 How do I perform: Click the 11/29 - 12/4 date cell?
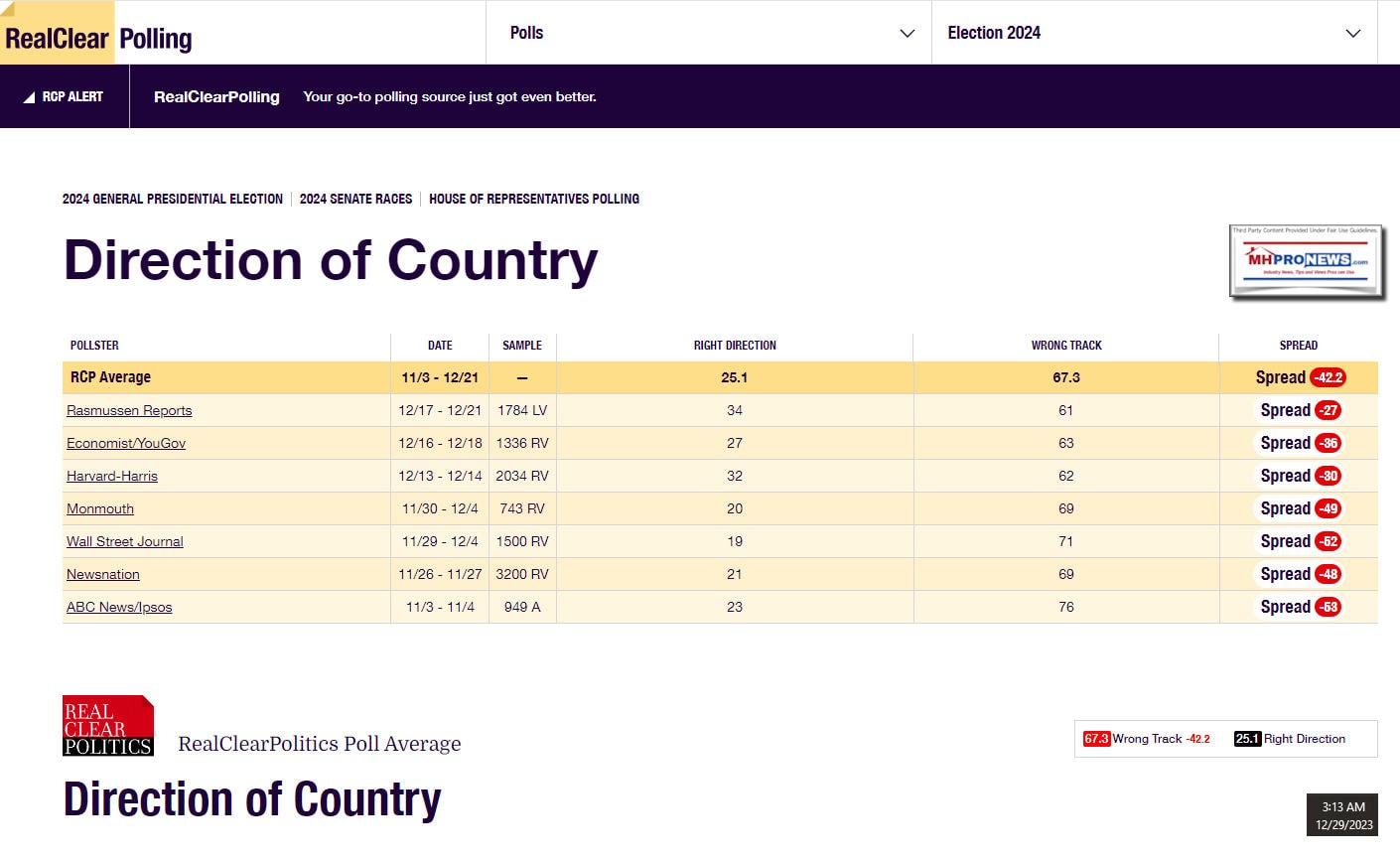tap(440, 541)
